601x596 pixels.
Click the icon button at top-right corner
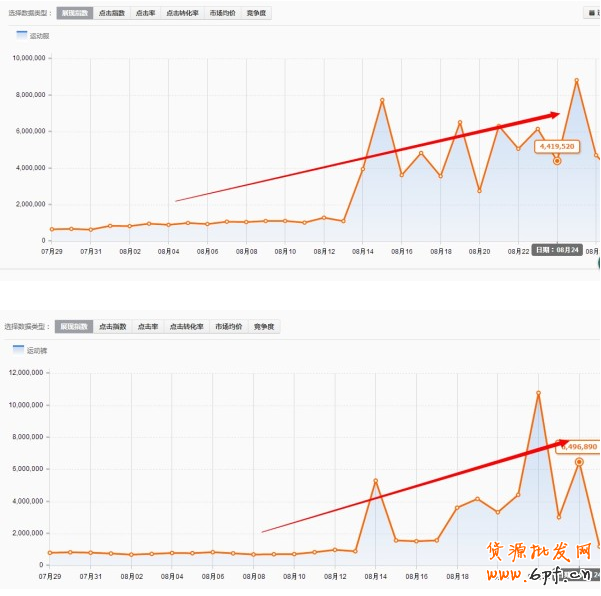tap(592, 13)
